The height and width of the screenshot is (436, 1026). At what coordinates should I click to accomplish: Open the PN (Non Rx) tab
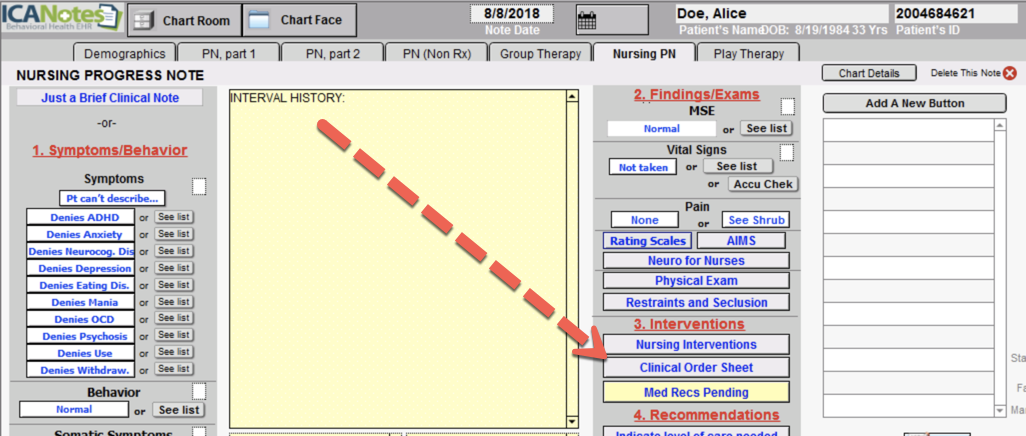tap(437, 54)
